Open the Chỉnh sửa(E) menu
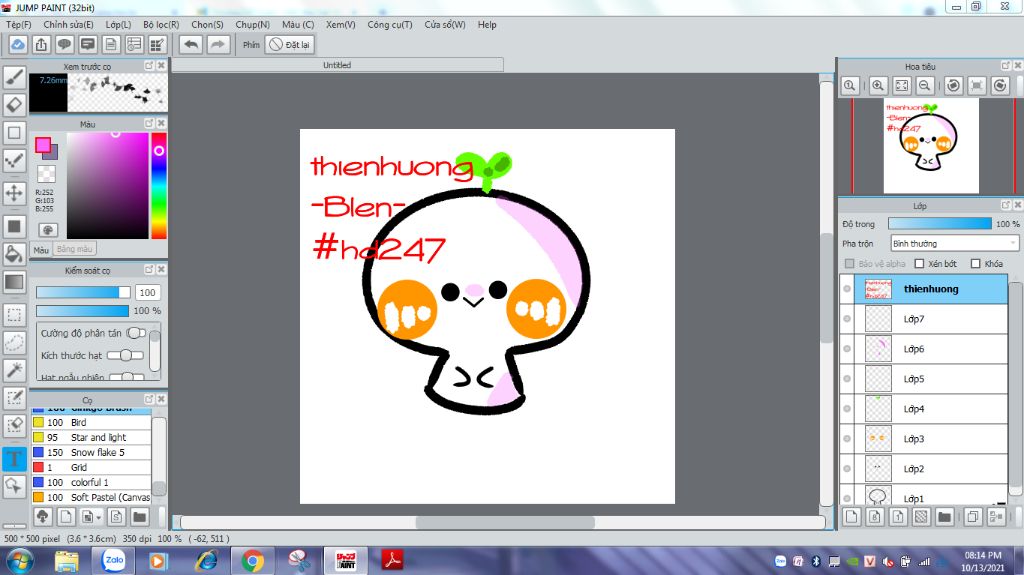This screenshot has width=1024, height=575. 69,24
